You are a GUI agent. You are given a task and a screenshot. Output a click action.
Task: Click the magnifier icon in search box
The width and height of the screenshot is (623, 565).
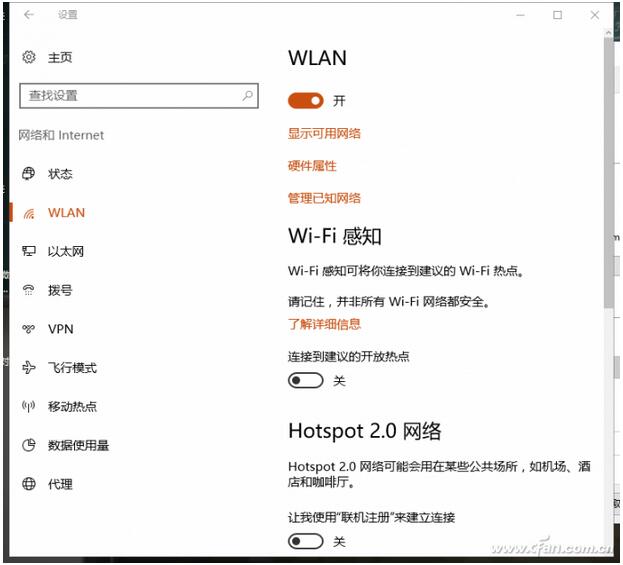(248, 95)
